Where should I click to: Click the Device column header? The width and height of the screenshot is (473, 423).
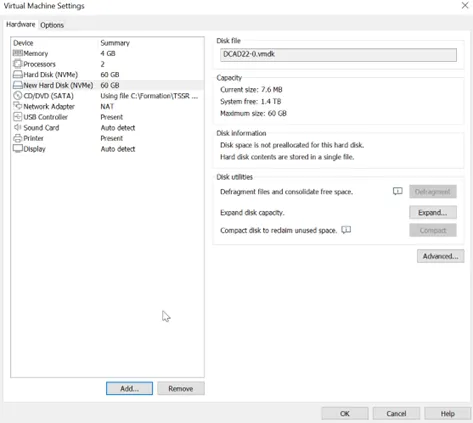[x=23, y=43]
